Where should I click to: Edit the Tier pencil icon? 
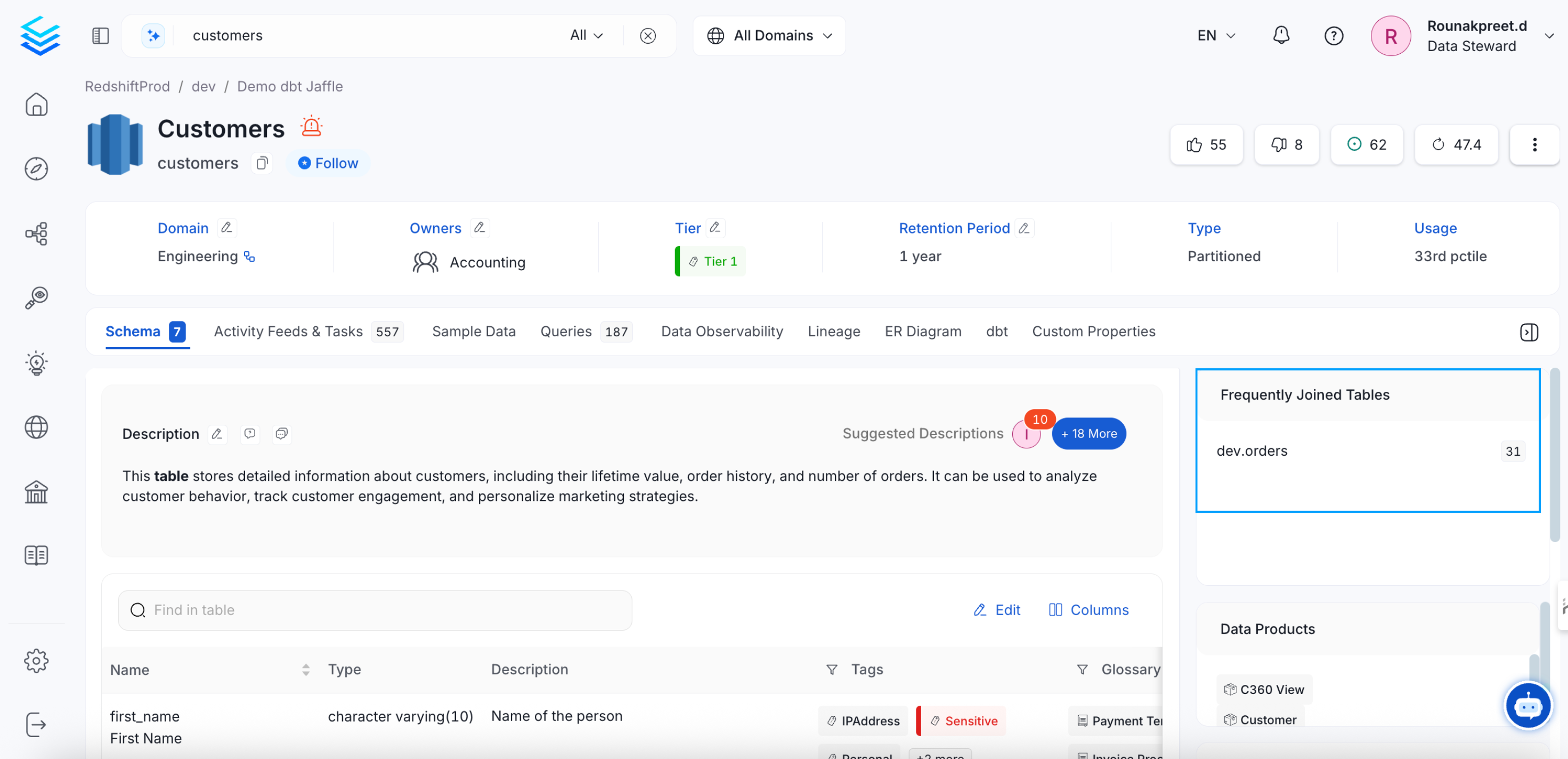[x=715, y=228]
